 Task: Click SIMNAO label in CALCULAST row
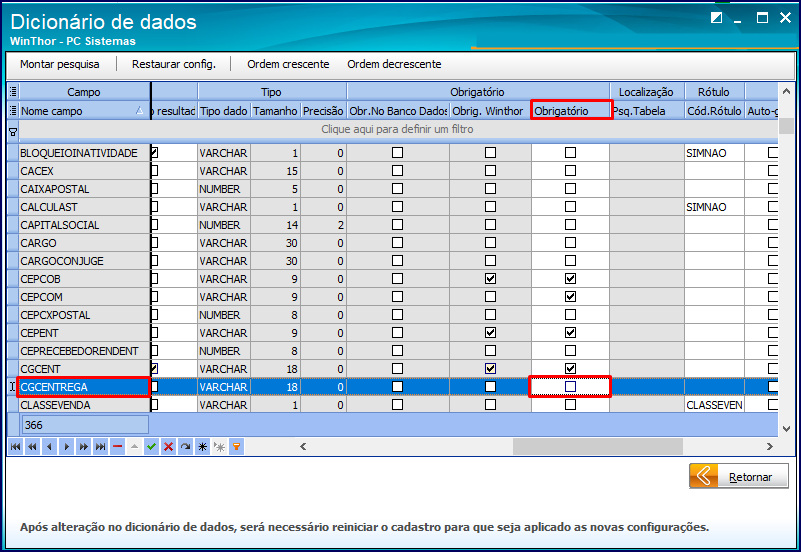[706, 207]
